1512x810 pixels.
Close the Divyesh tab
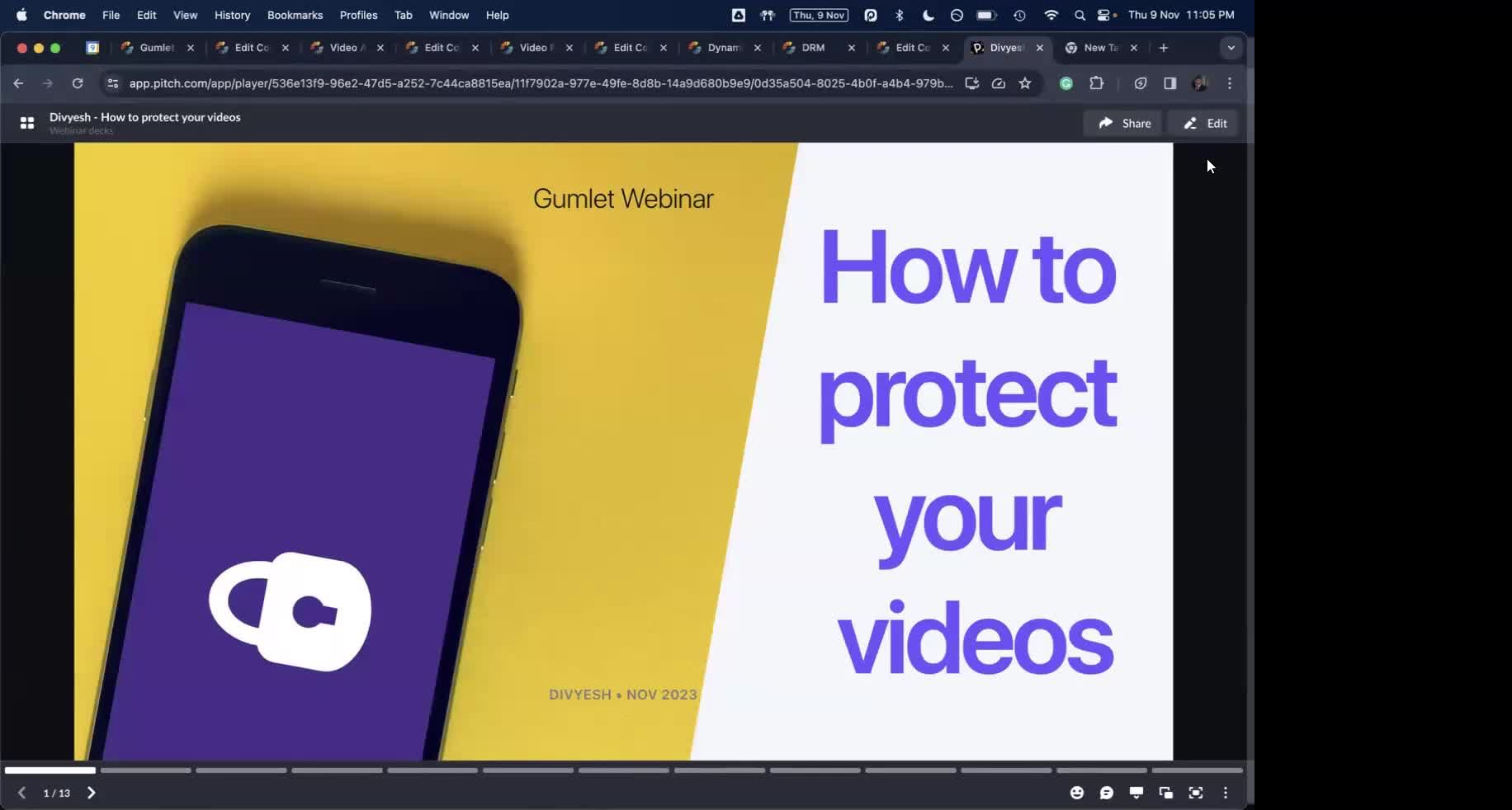click(x=1040, y=48)
